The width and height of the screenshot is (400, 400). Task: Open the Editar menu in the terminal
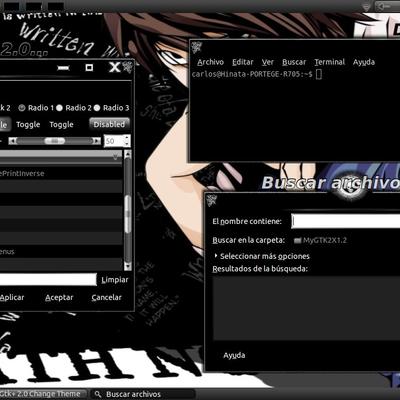(x=243, y=62)
